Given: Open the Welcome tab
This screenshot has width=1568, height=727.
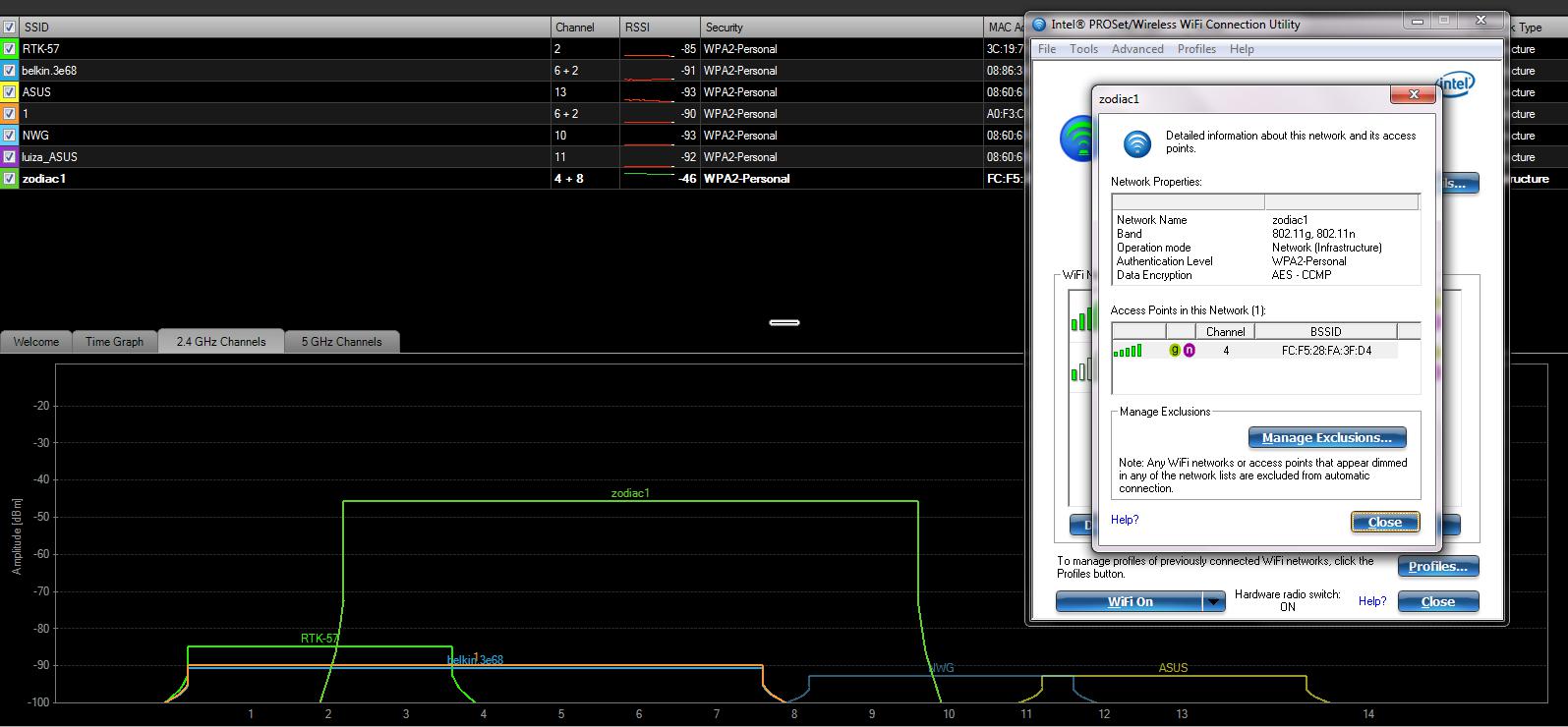Looking at the screenshot, I should pyautogui.click(x=36, y=342).
